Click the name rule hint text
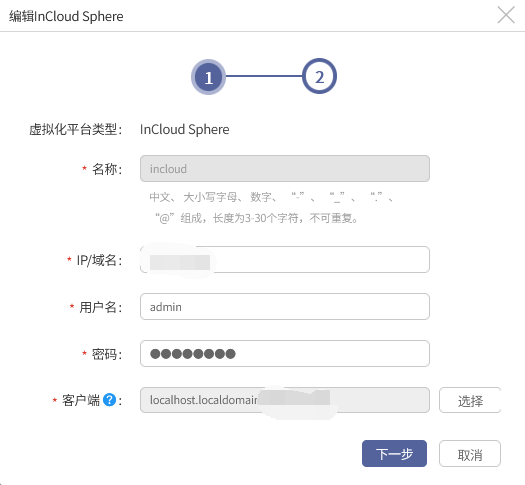 (x=271, y=208)
